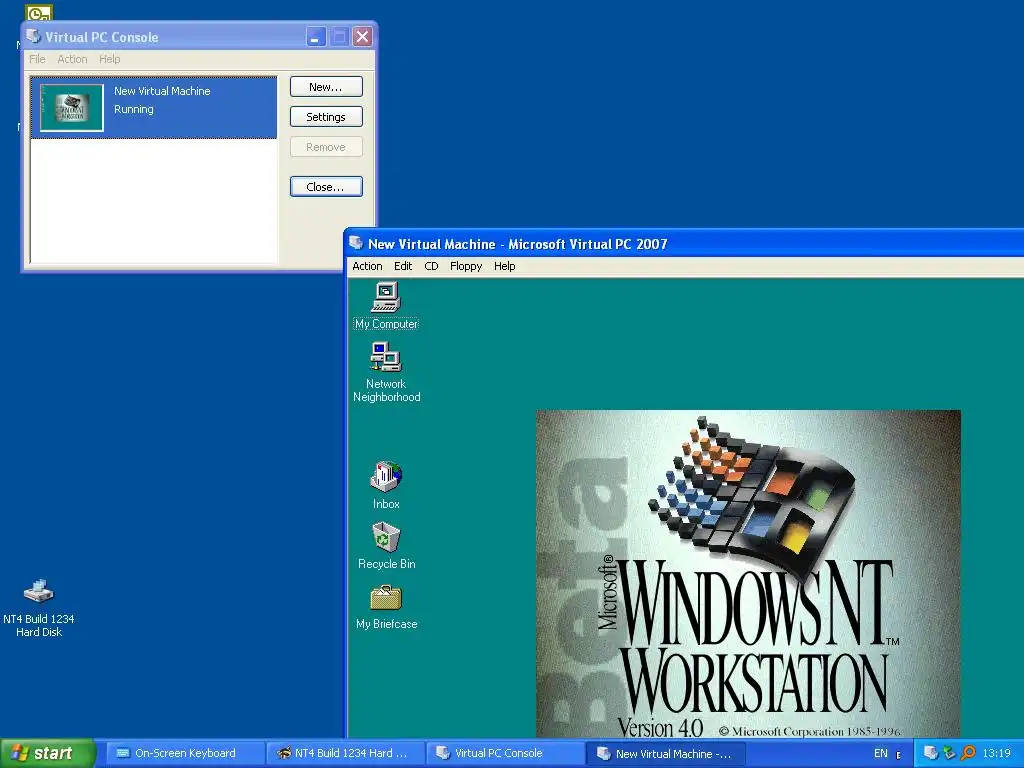Viewport: 1024px width, 768px height.
Task: Open My Computer icon in the VM
Action: tap(386, 304)
